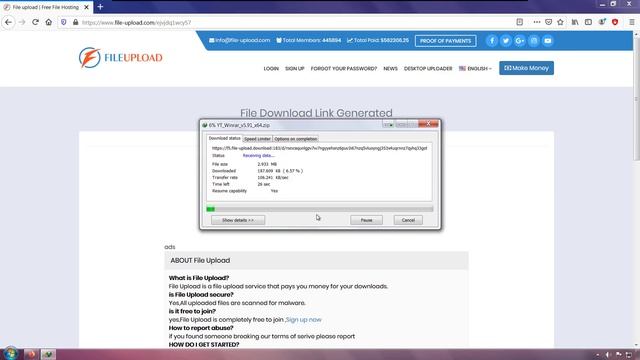Click the browser address bar URL

[136, 22]
